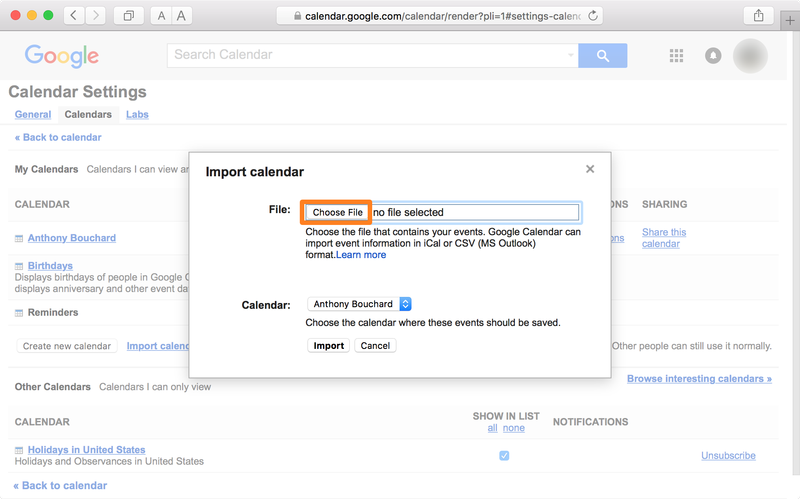Click the calendar icon beside Reminders
This screenshot has width=800, height=499.
[x=19, y=313]
